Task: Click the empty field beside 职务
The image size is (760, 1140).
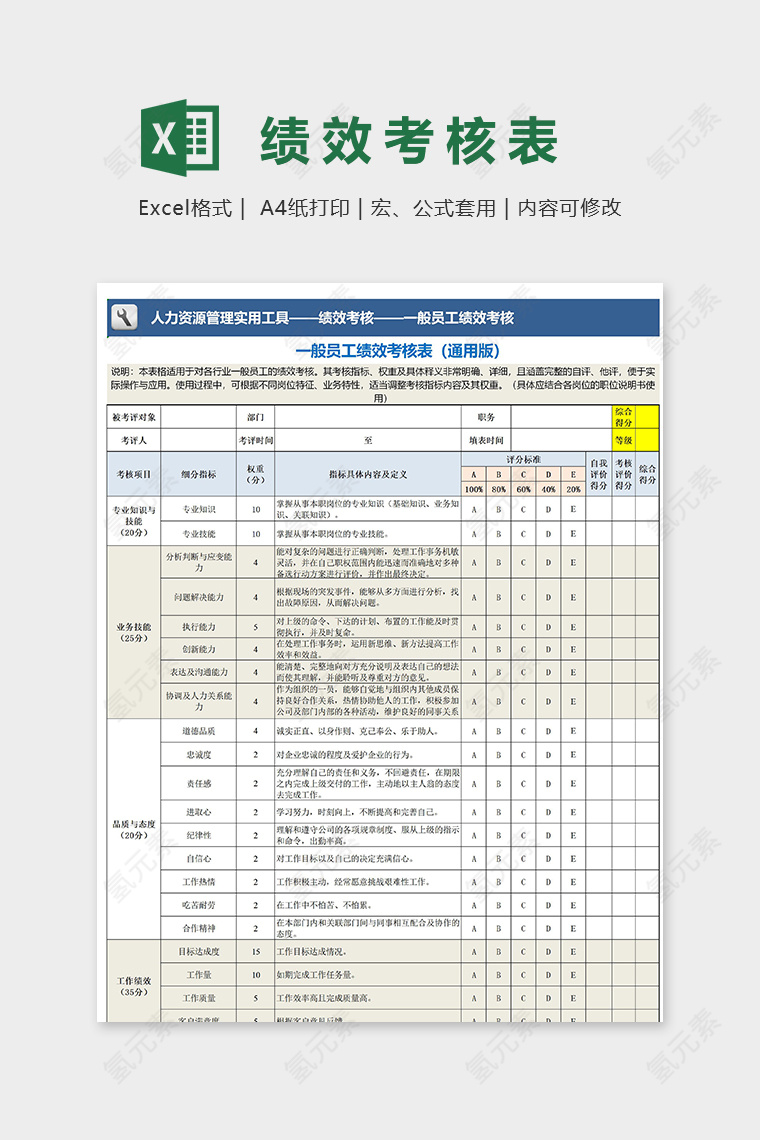Action: click(x=561, y=417)
